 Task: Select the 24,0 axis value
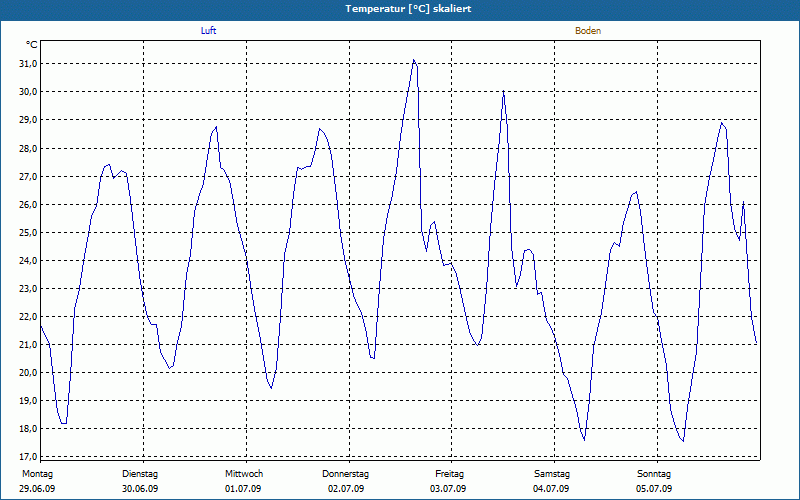28,261
